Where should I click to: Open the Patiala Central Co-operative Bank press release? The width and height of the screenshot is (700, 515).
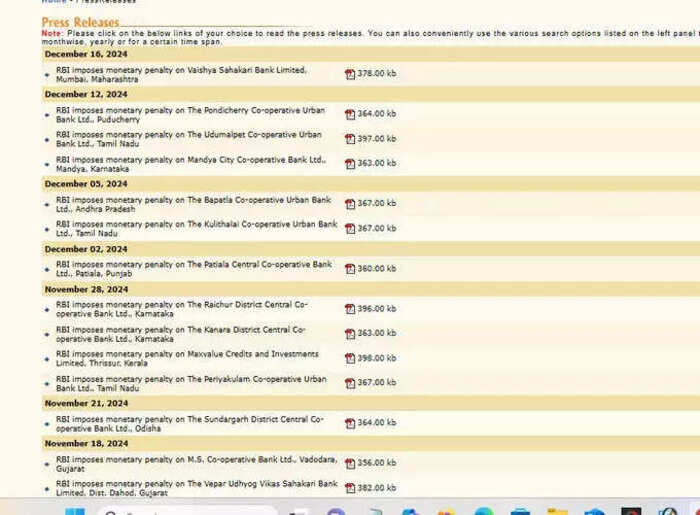coord(194,269)
